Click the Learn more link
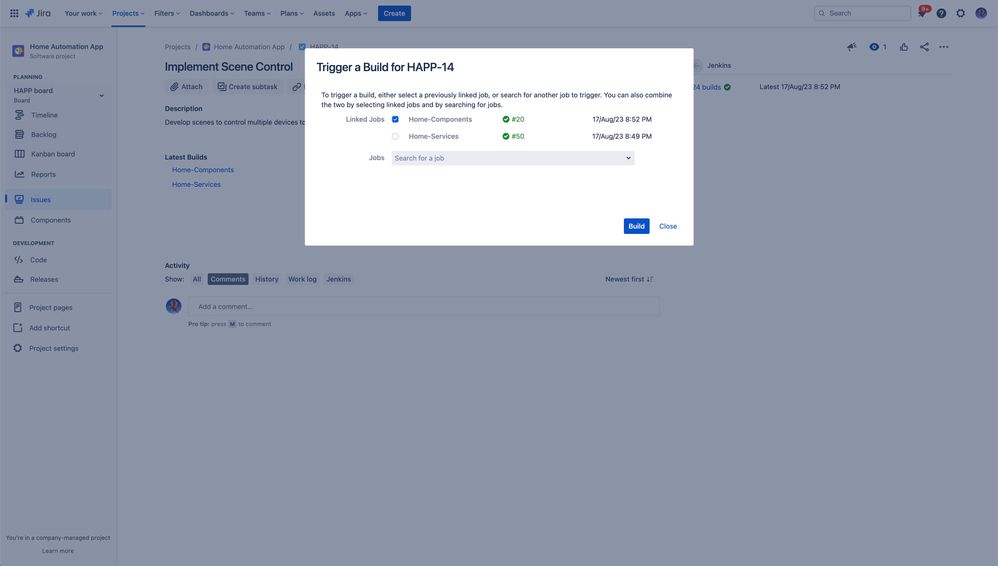Viewport: 998px width, 566px height. tap(58, 551)
